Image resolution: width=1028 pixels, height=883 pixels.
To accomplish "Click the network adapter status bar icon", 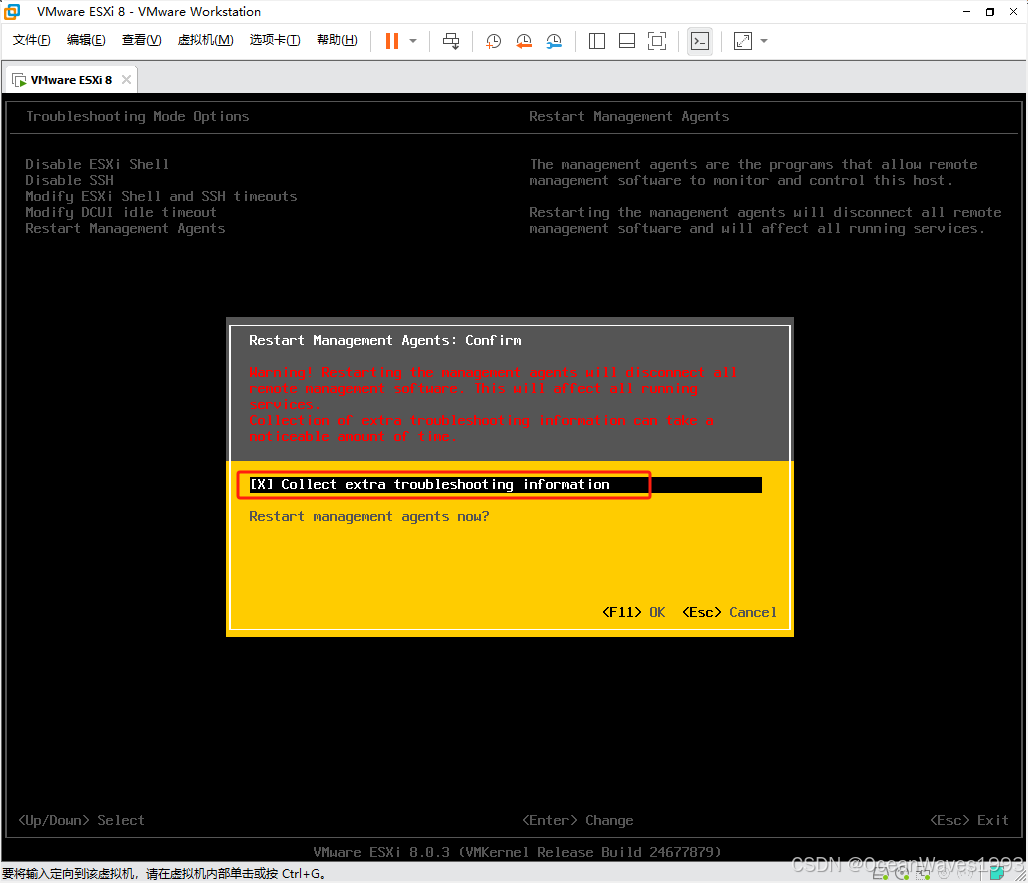I will click(923, 871).
